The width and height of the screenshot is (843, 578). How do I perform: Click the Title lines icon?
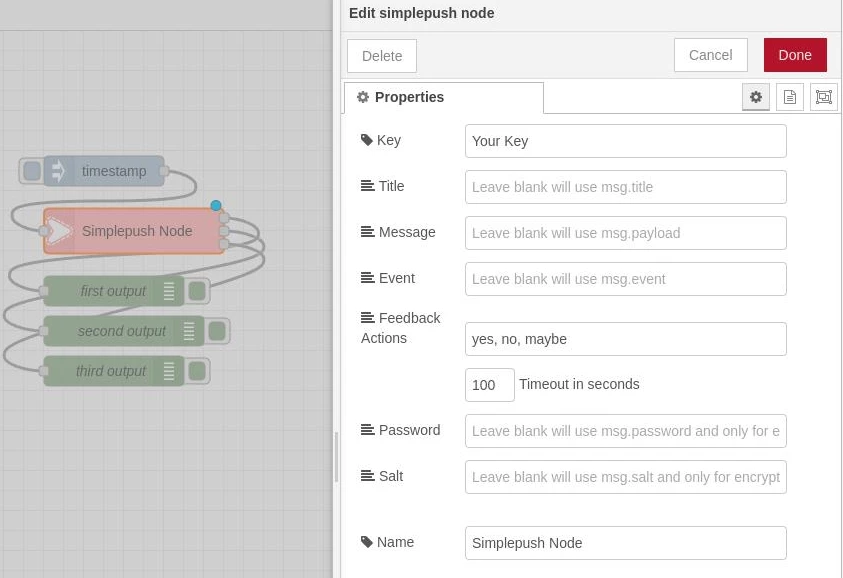coord(368,186)
